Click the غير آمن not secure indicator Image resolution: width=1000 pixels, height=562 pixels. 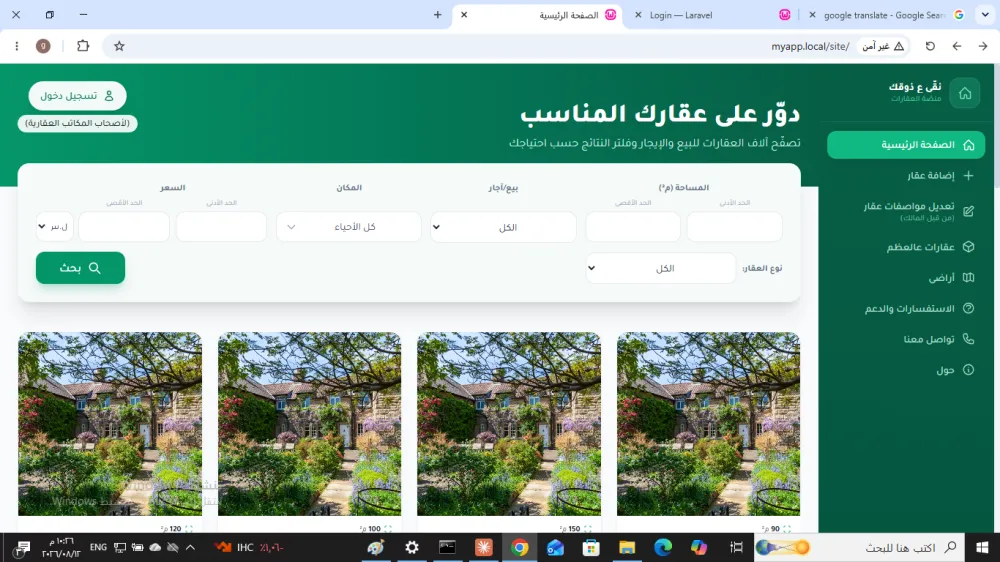(883, 46)
